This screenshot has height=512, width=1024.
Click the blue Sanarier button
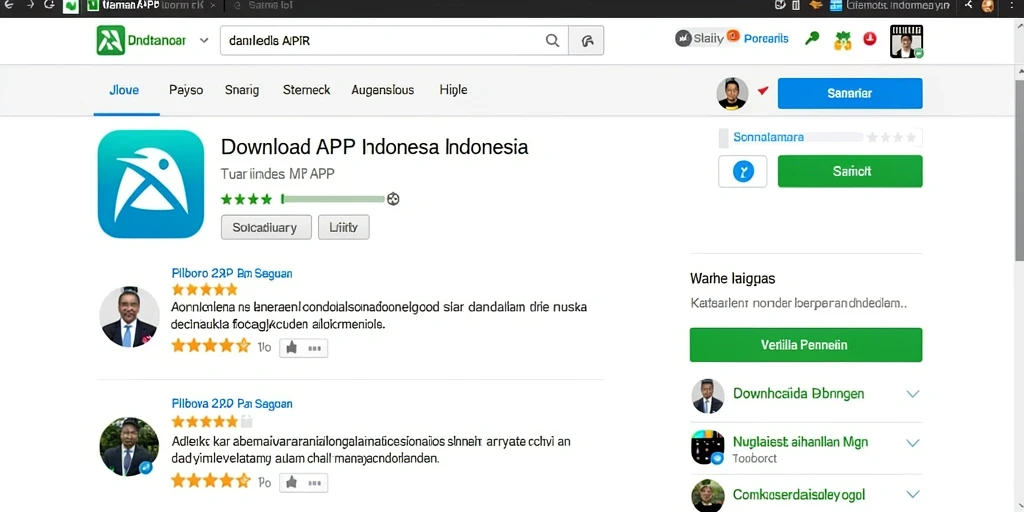click(x=850, y=93)
